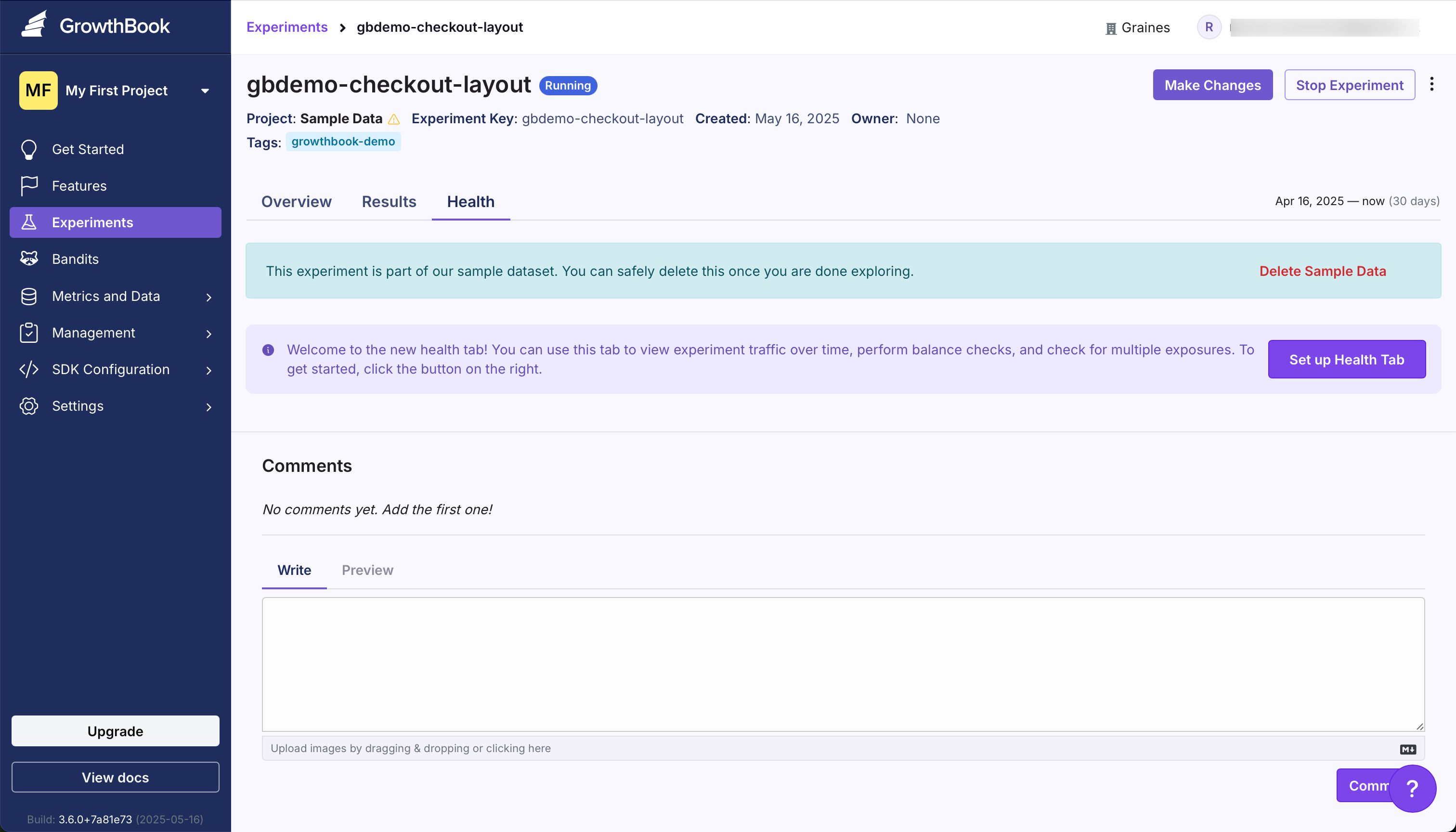
Task: Click the Running status badge
Action: [568, 86]
